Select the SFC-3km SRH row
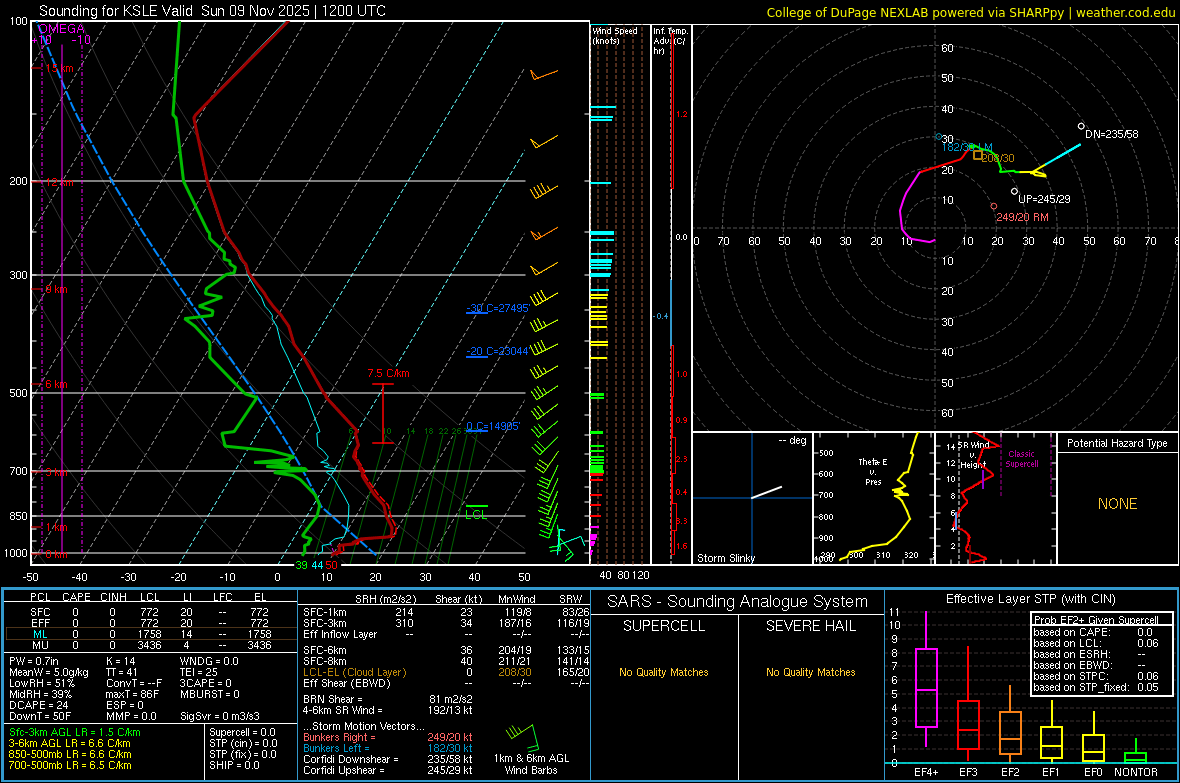1180x783 pixels. [446, 623]
